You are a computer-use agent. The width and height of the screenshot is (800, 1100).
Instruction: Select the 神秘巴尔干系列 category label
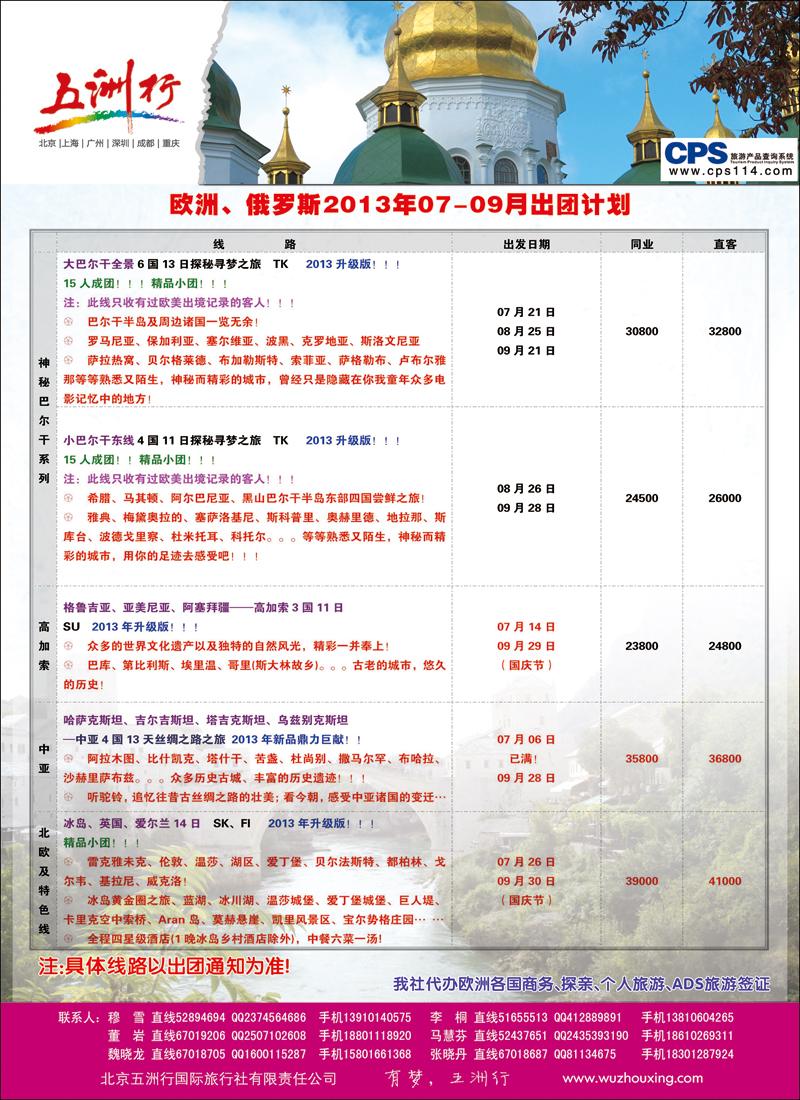tap(44, 420)
